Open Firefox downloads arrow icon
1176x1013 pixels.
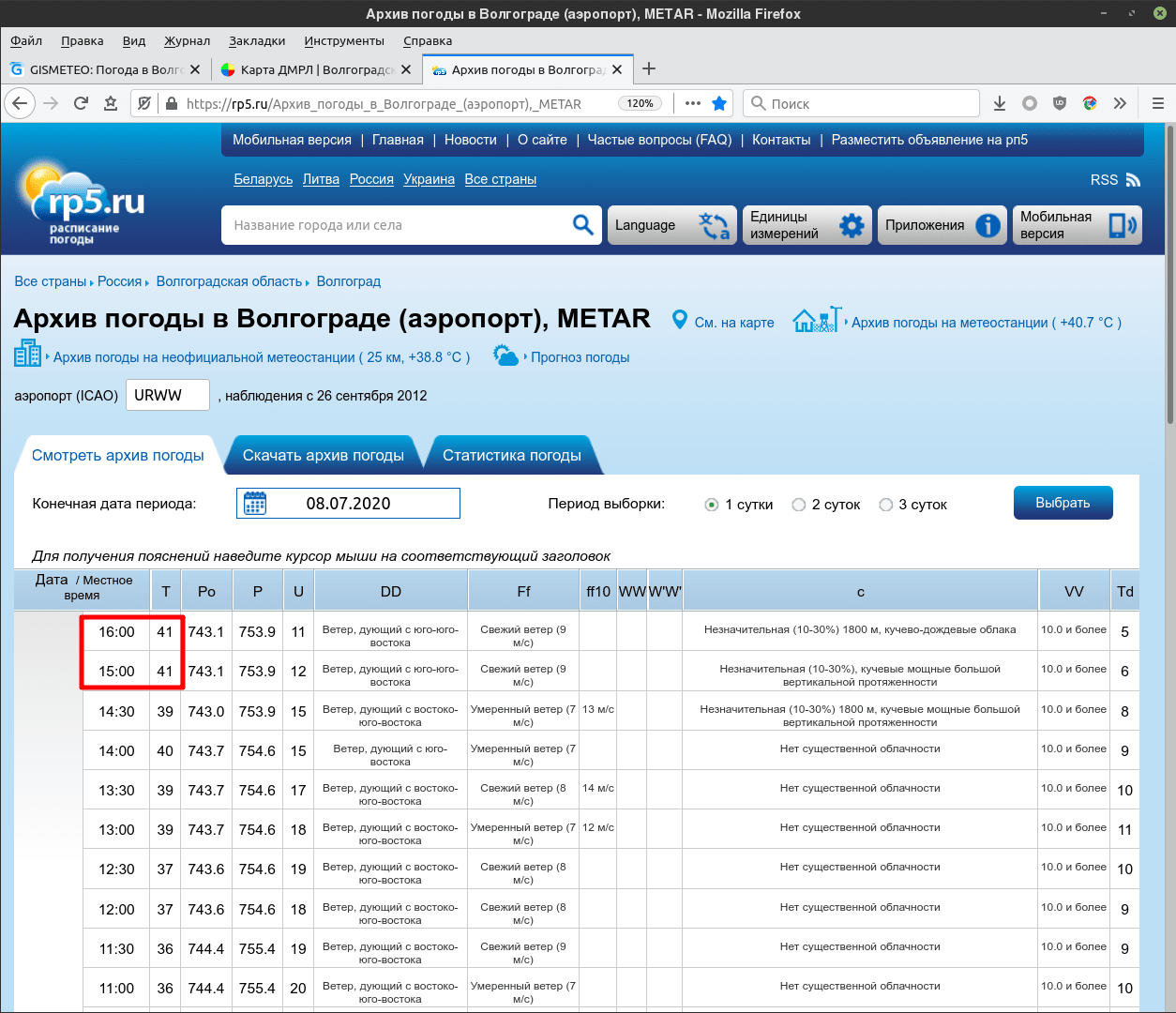(1000, 103)
